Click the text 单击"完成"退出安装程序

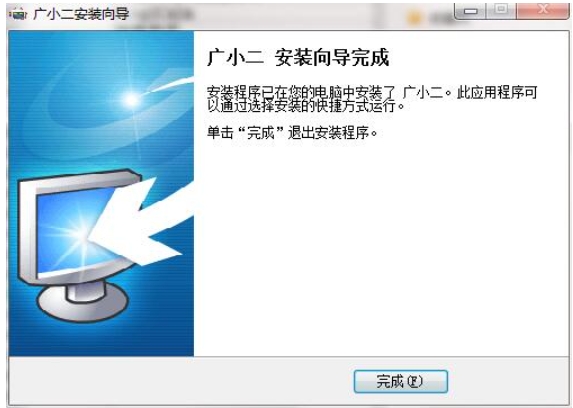click(292, 133)
